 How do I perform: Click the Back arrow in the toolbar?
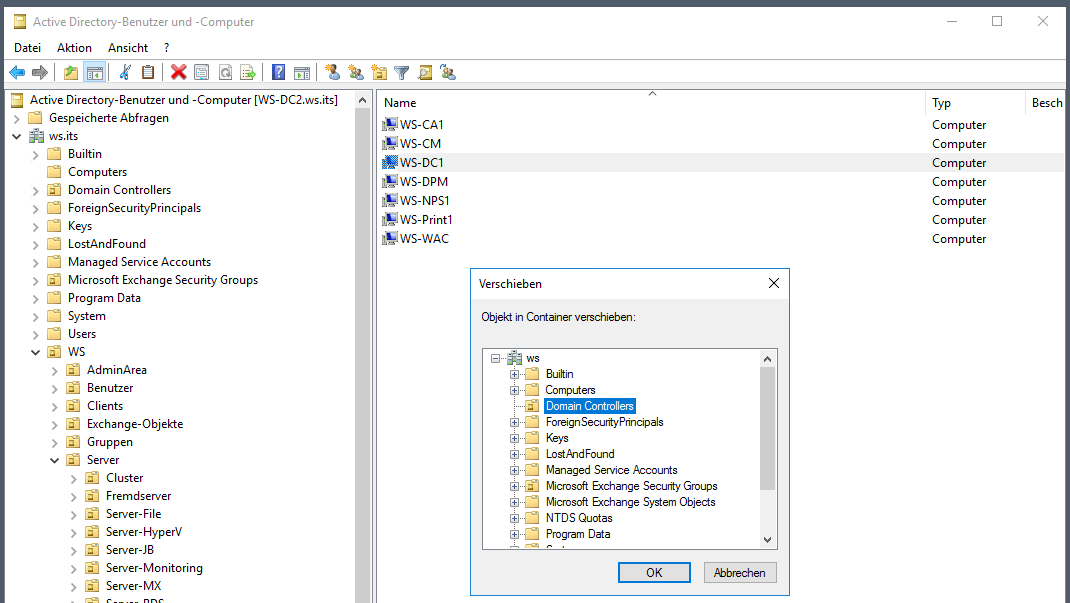[17, 72]
